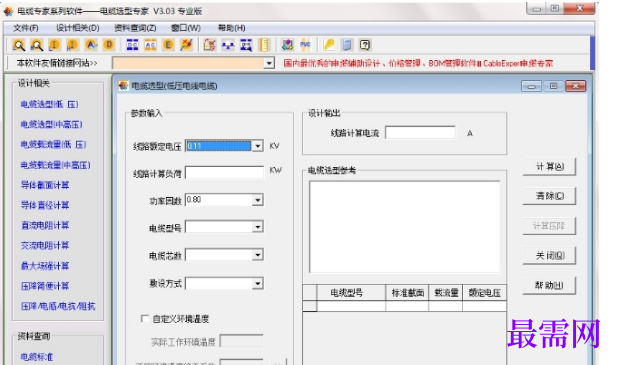Open the DC resistance calculation toolbar icon

click(x=132, y=45)
